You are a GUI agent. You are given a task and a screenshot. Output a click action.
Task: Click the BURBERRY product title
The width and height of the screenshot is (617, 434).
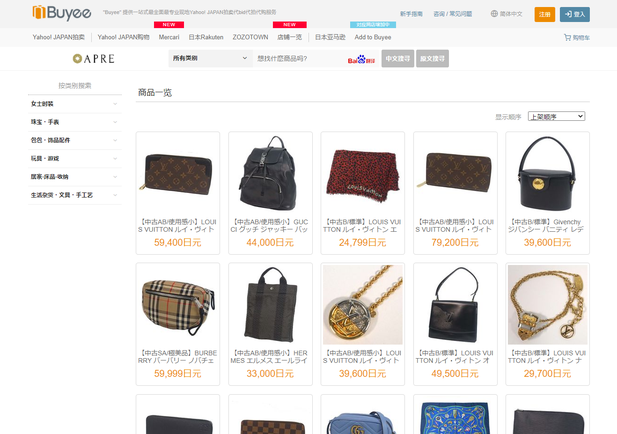178,356
